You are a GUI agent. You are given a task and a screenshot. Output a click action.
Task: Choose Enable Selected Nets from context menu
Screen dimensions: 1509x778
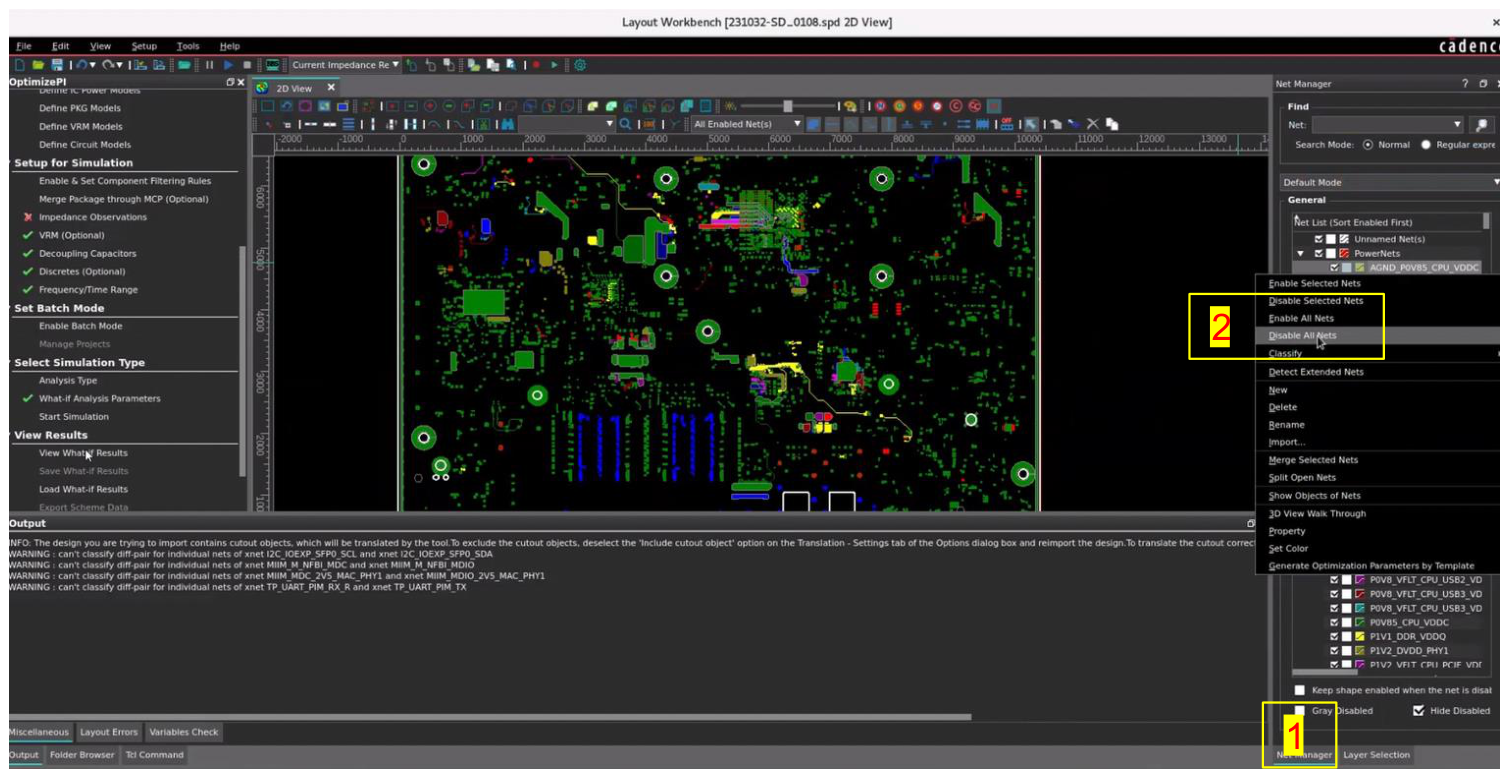(1314, 284)
